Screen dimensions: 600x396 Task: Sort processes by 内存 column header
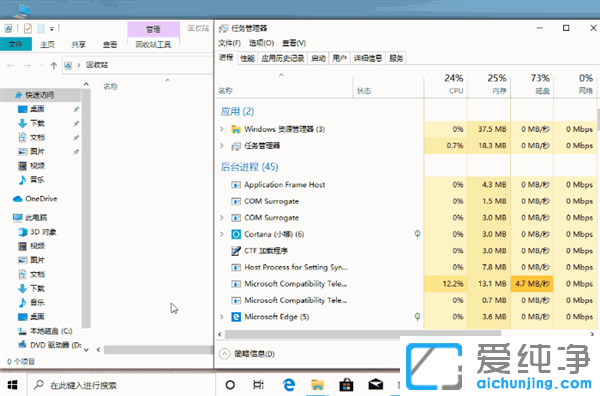(489, 84)
